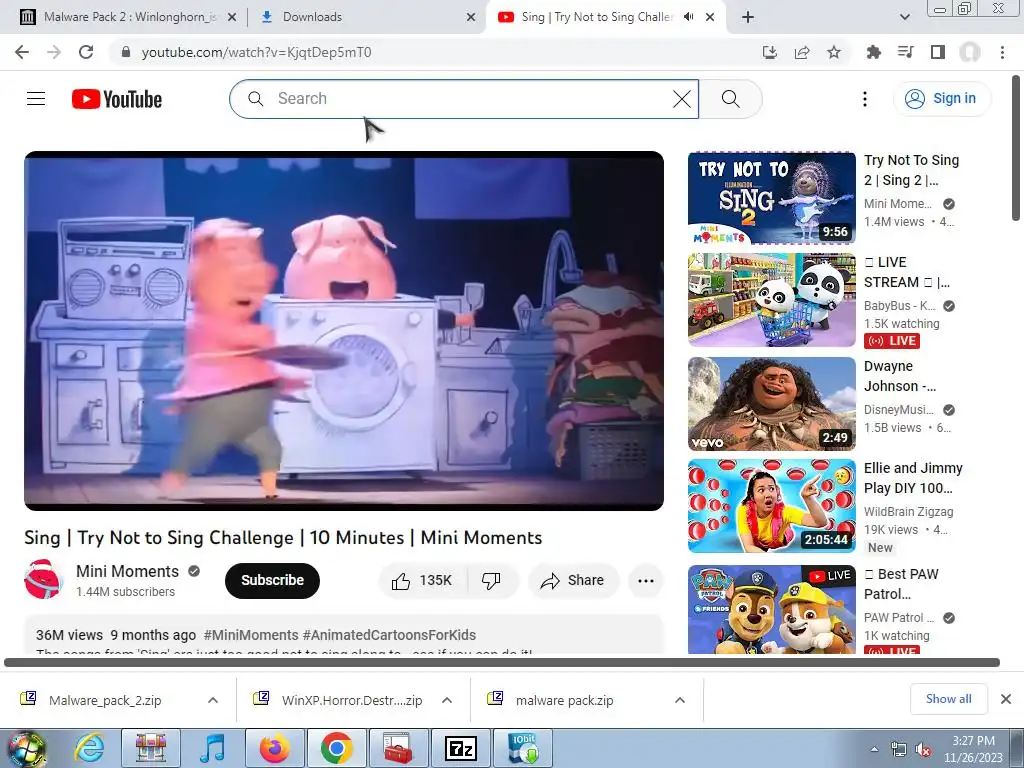Go to the YouTube home logo
This screenshot has width=1024, height=768.
[117, 99]
